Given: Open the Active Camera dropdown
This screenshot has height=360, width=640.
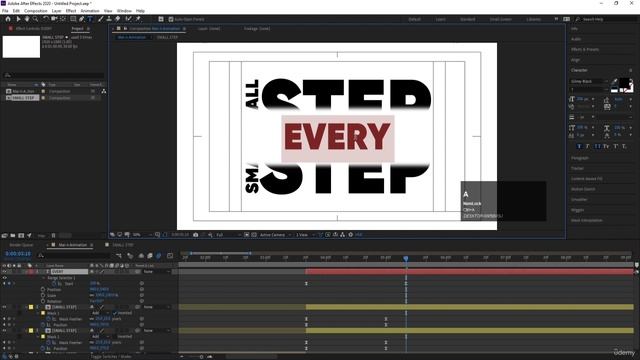Looking at the screenshot, I should tap(276, 235).
